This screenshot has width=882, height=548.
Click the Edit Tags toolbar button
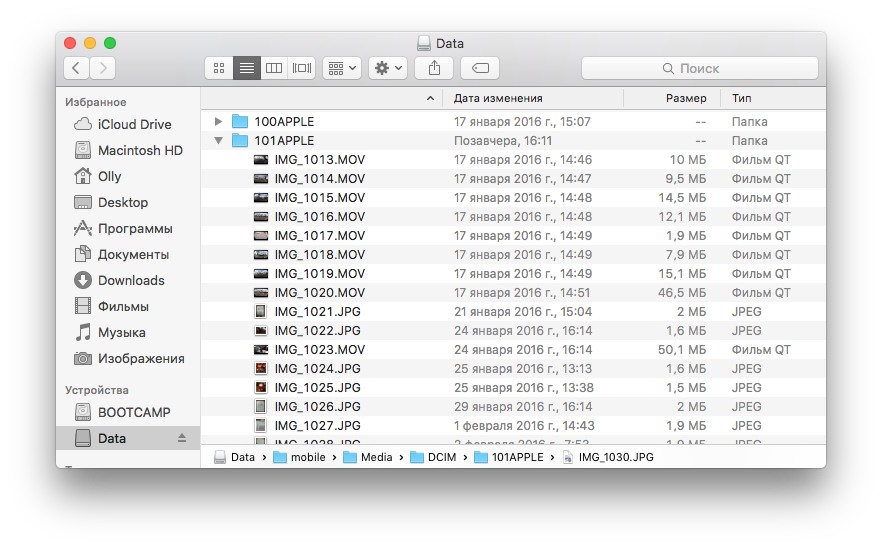click(x=480, y=68)
